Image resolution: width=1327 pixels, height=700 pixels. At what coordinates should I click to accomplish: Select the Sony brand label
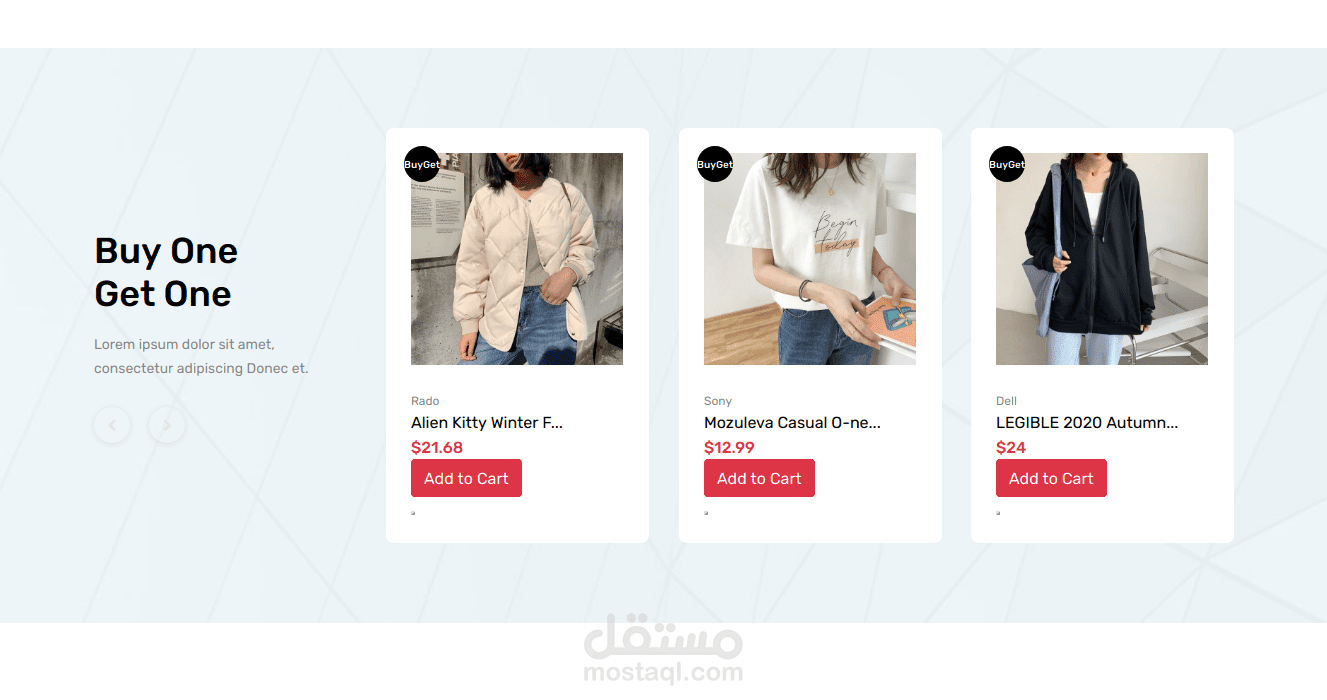[x=718, y=401]
